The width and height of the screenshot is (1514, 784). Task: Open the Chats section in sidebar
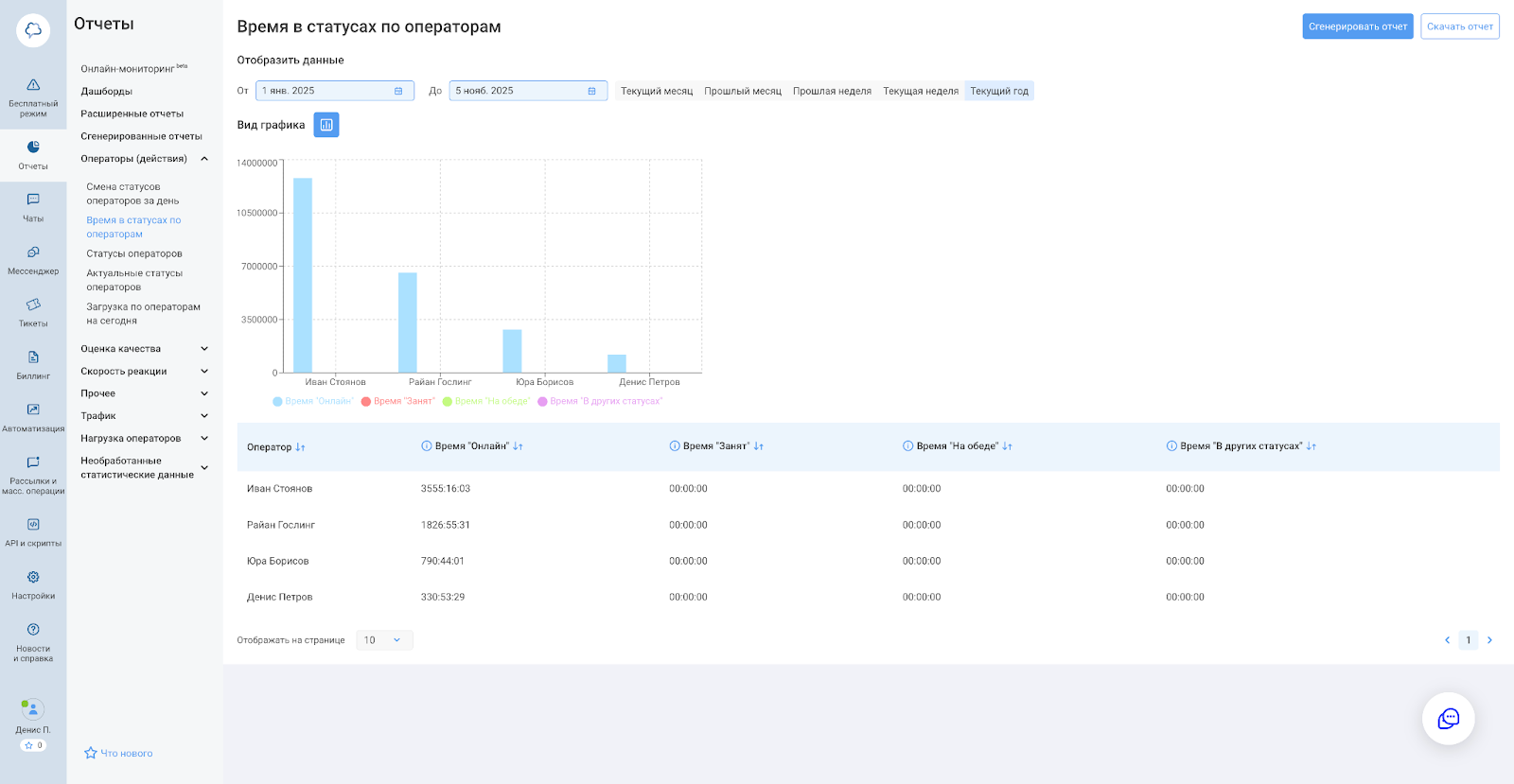coord(33,207)
